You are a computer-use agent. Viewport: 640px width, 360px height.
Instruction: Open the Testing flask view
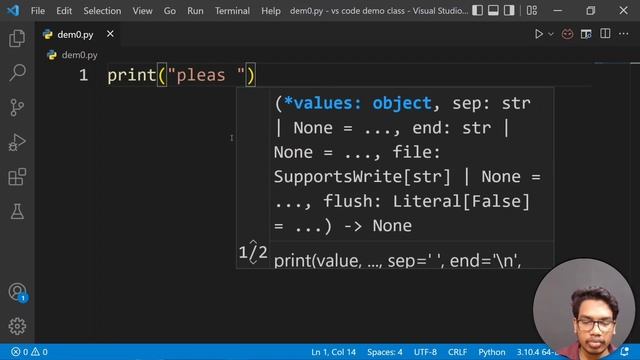17,211
